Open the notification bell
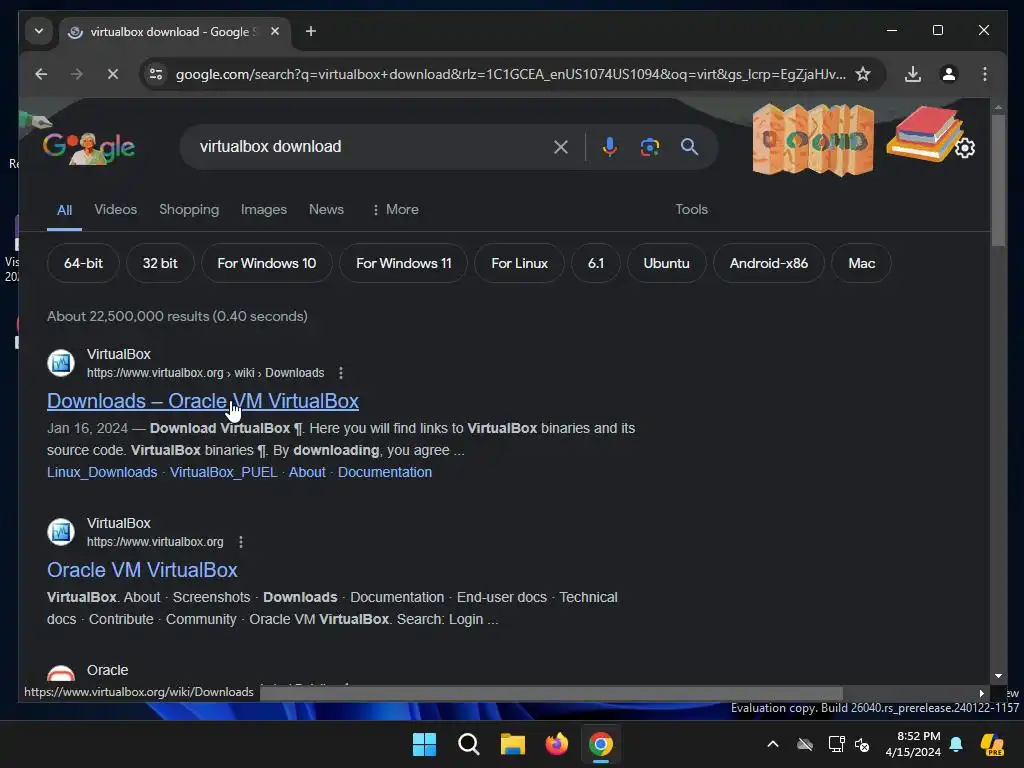 [x=956, y=744]
